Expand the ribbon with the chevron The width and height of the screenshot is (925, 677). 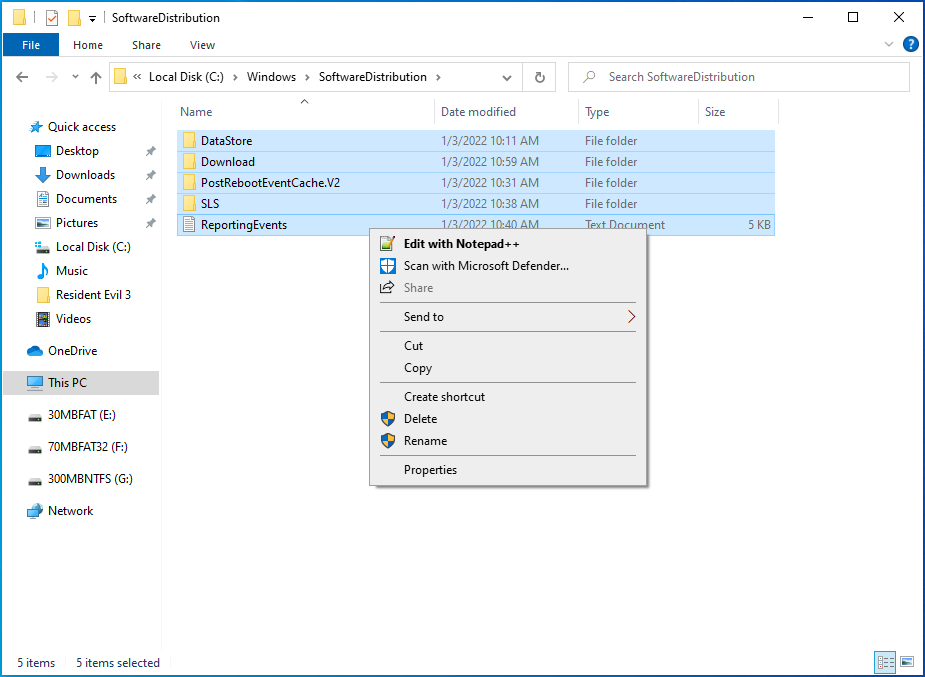(x=889, y=45)
